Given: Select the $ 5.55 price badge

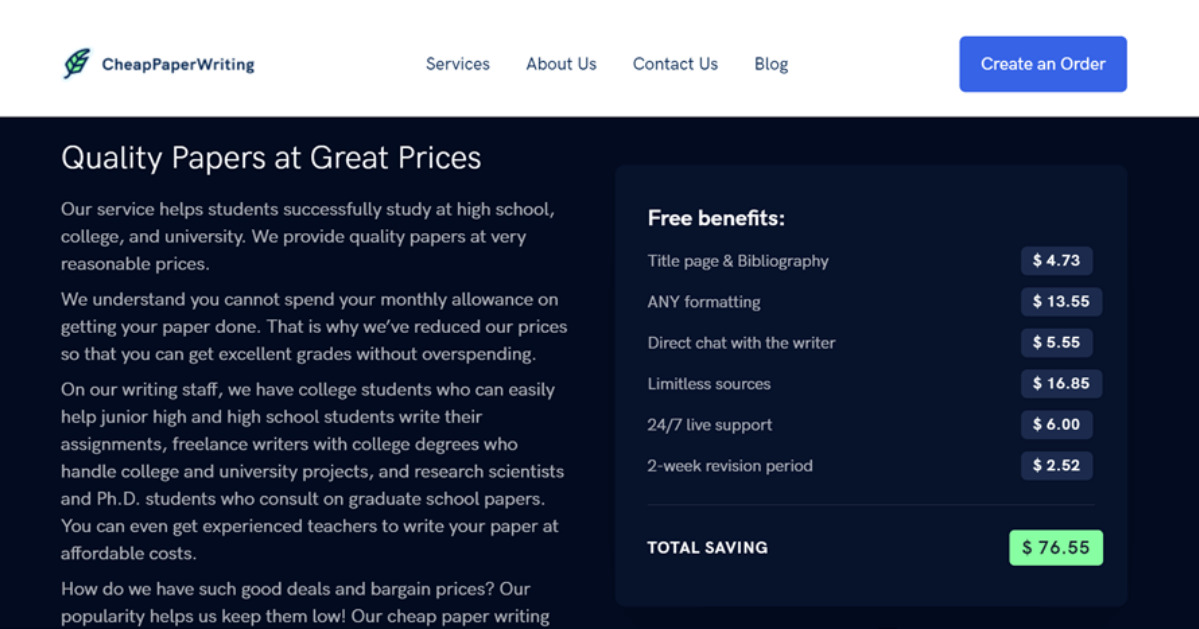Looking at the screenshot, I should click(1056, 343).
